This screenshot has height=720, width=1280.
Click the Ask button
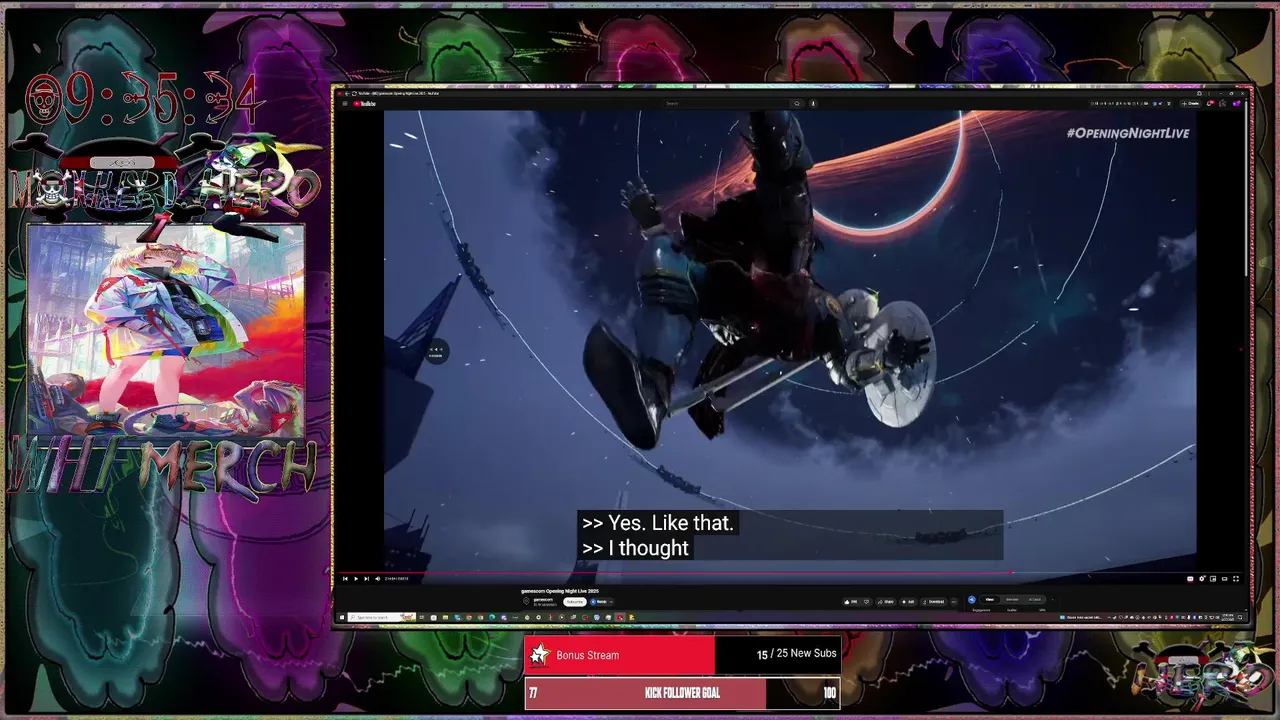click(908, 602)
